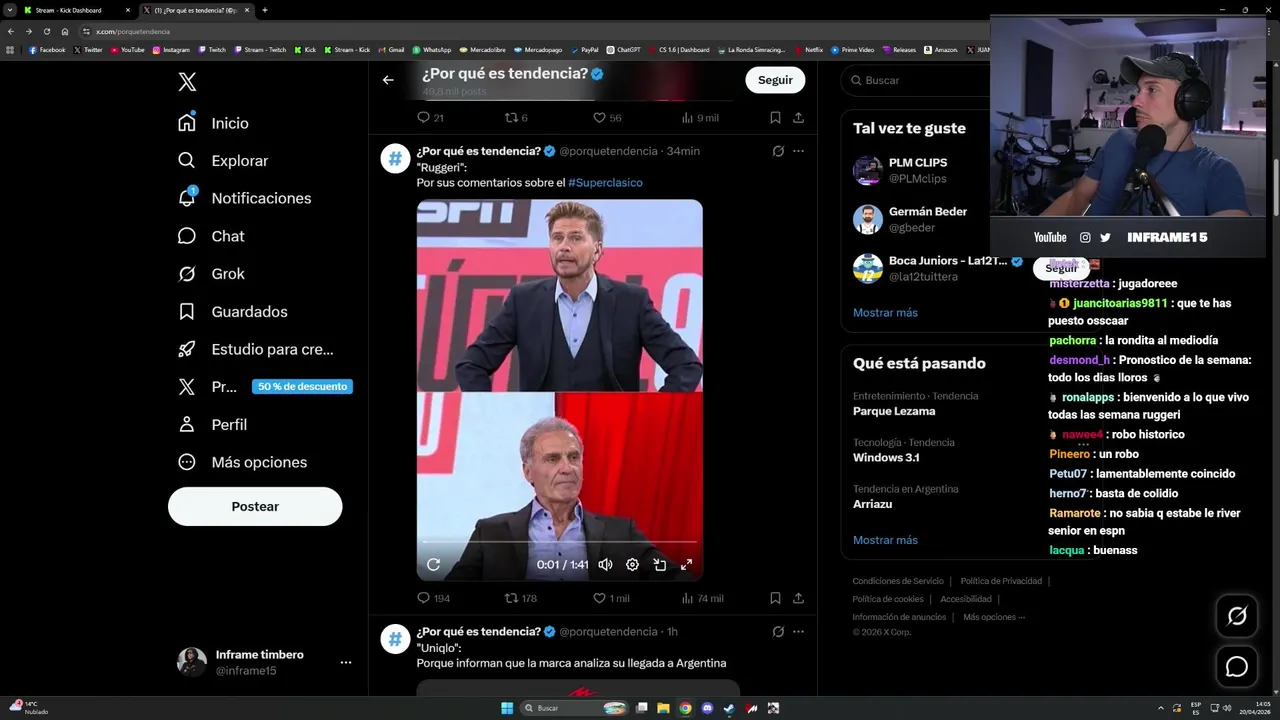Like the Ruggeri post with 1 mil likes
This screenshot has width=1280, height=720.
coord(611,598)
